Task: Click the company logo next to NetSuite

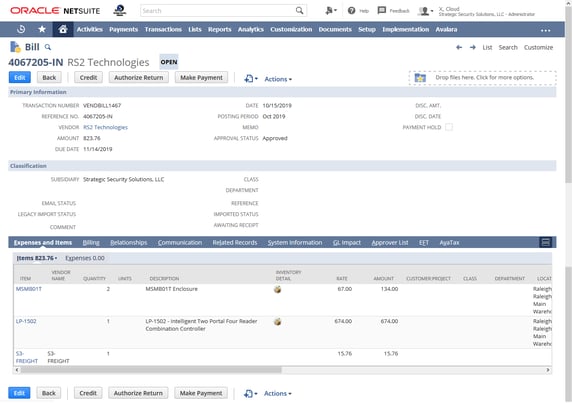Action: pyautogui.click(x=120, y=10)
